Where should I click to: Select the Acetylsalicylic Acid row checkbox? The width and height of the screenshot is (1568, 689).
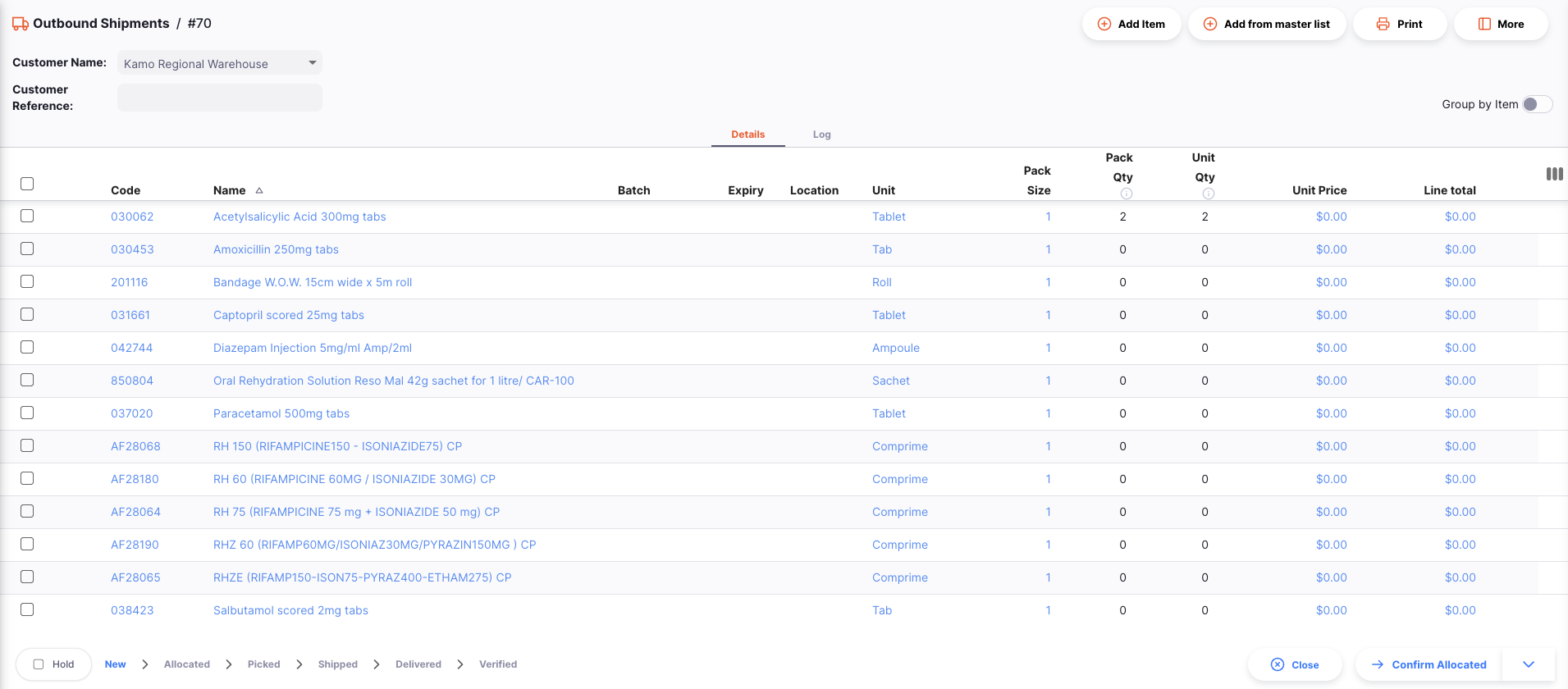(27, 216)
